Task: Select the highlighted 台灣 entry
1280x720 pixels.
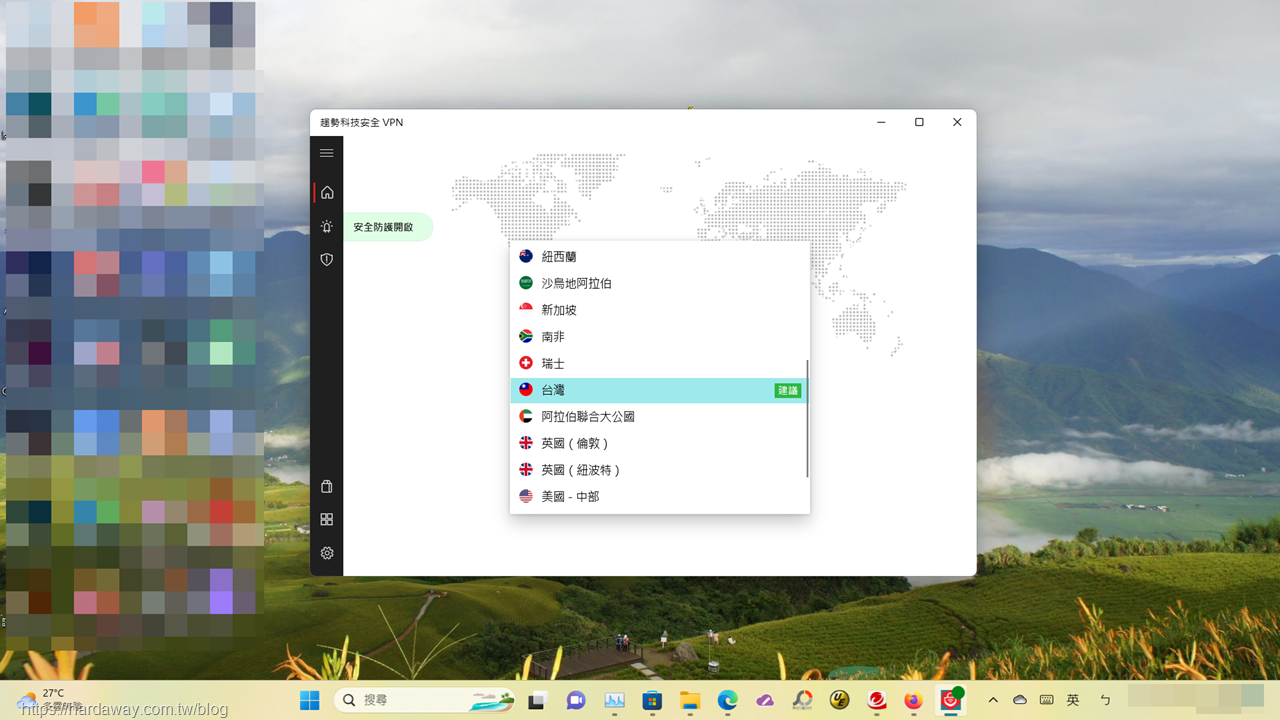Action: (x=659, y=390)
